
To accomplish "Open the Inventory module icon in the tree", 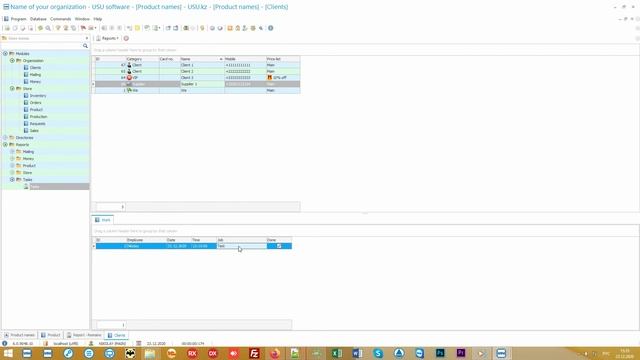I will pos(26,96).
